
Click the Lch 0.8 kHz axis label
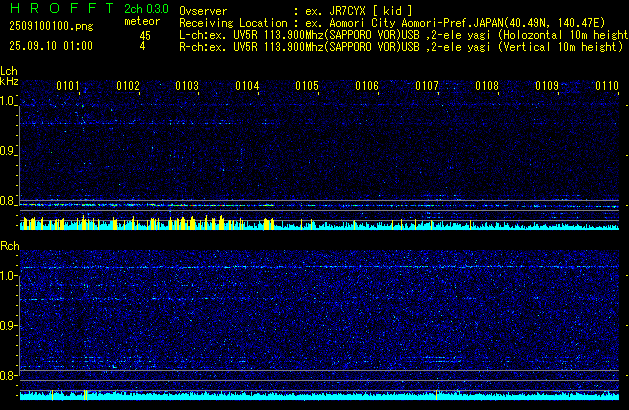coord(7,201)
